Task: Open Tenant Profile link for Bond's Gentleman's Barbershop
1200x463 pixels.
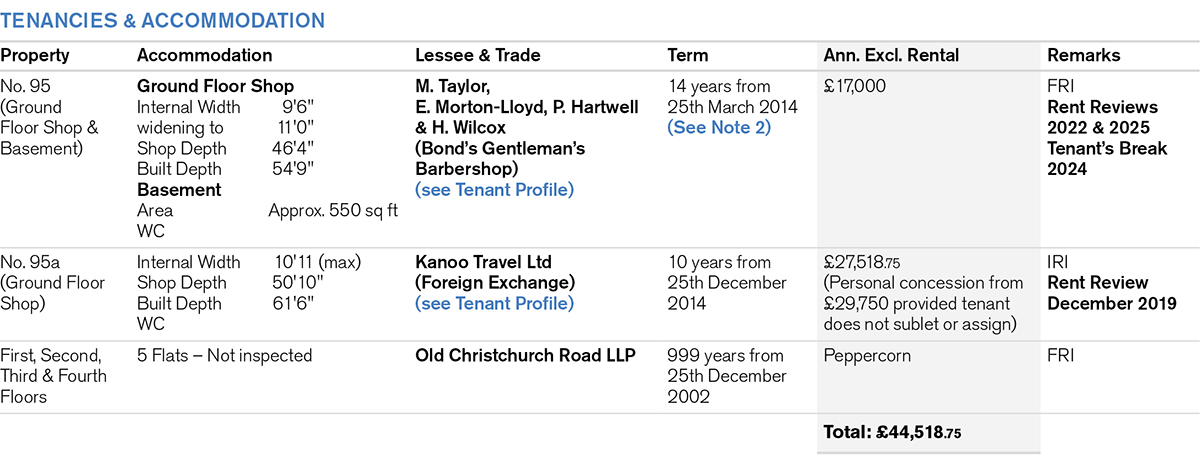Action: click(x=494, y=190)
